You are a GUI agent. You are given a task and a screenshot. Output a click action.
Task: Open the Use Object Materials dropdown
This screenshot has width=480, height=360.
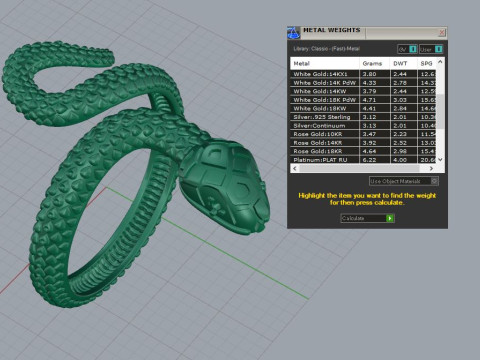tap(404, 181)
